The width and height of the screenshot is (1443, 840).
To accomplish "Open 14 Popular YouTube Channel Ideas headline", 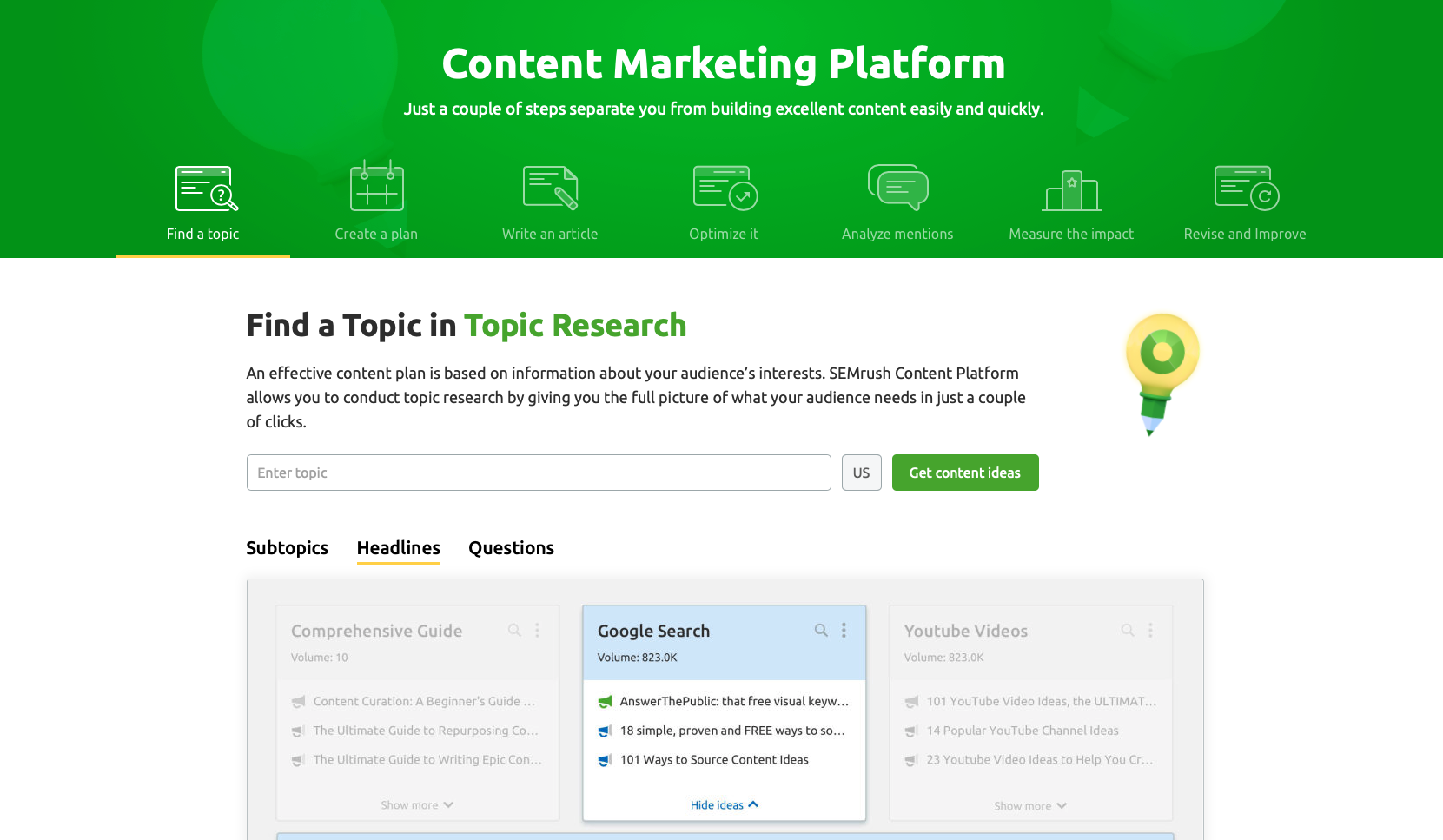I will (x=1023, y=731).
